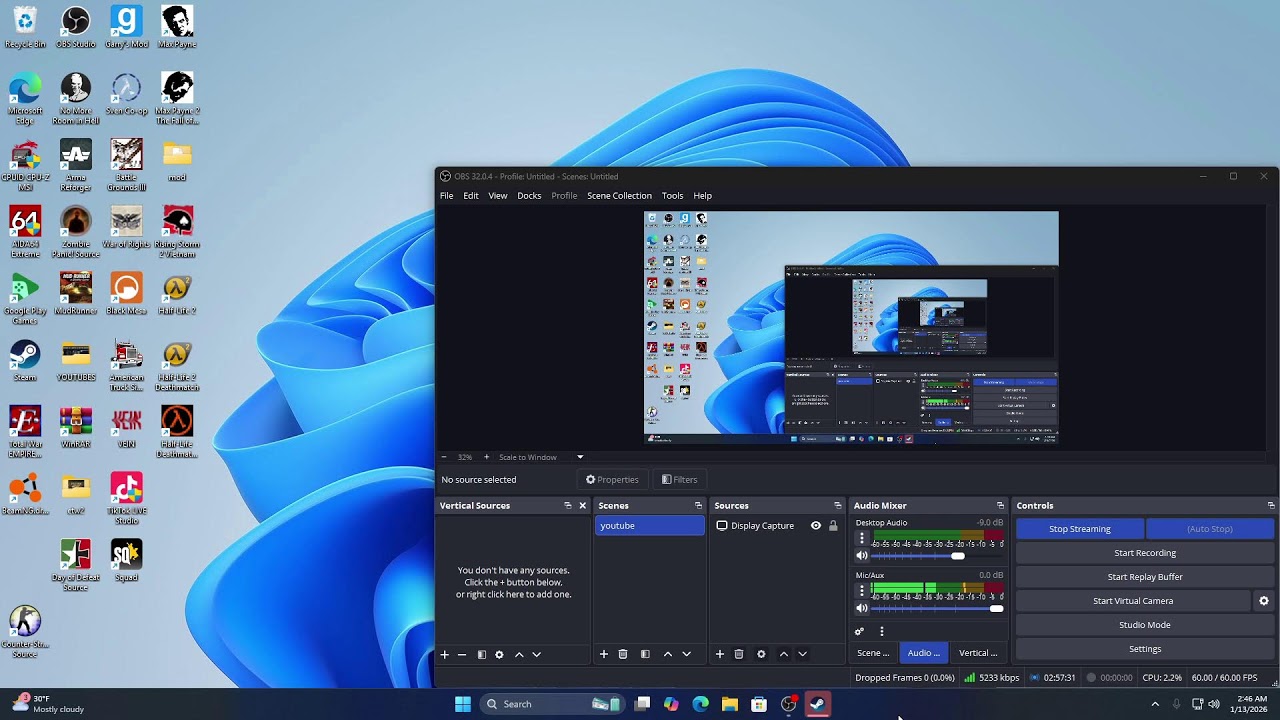Select Garry's Mod desktop icon

click(x=126, y=28)
